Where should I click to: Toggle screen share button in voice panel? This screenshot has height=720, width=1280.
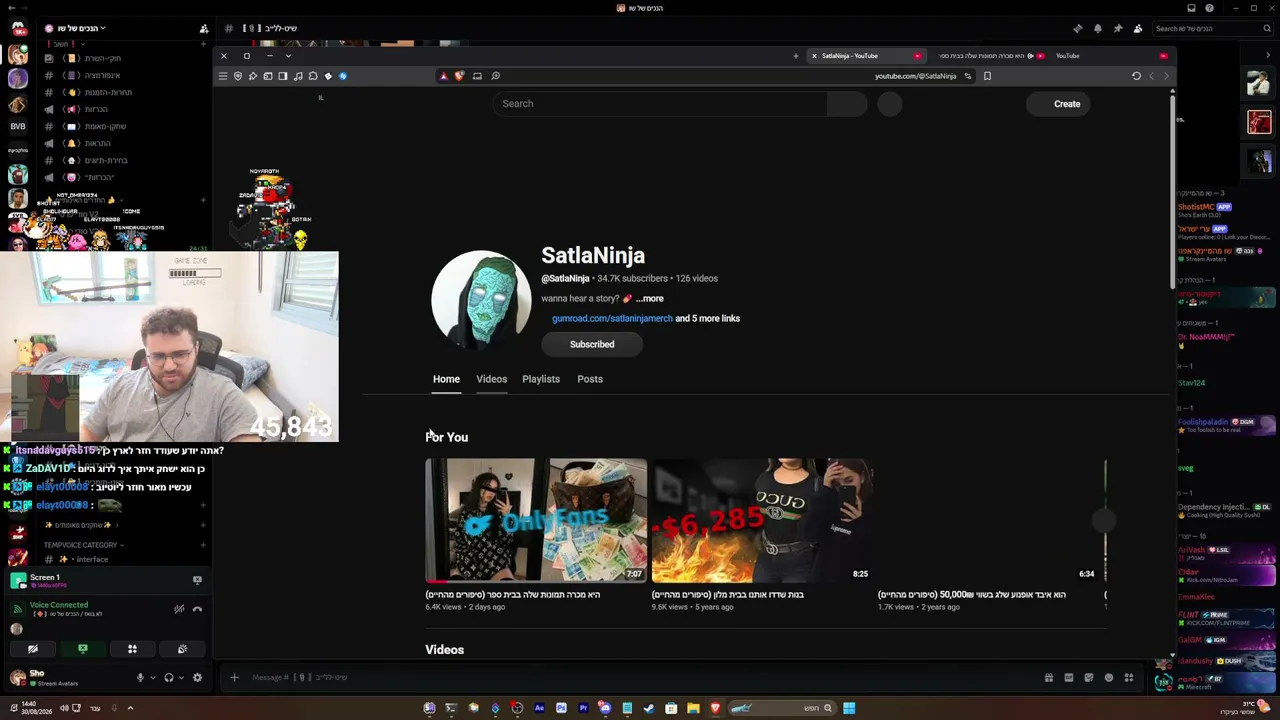tap(83, 649)
